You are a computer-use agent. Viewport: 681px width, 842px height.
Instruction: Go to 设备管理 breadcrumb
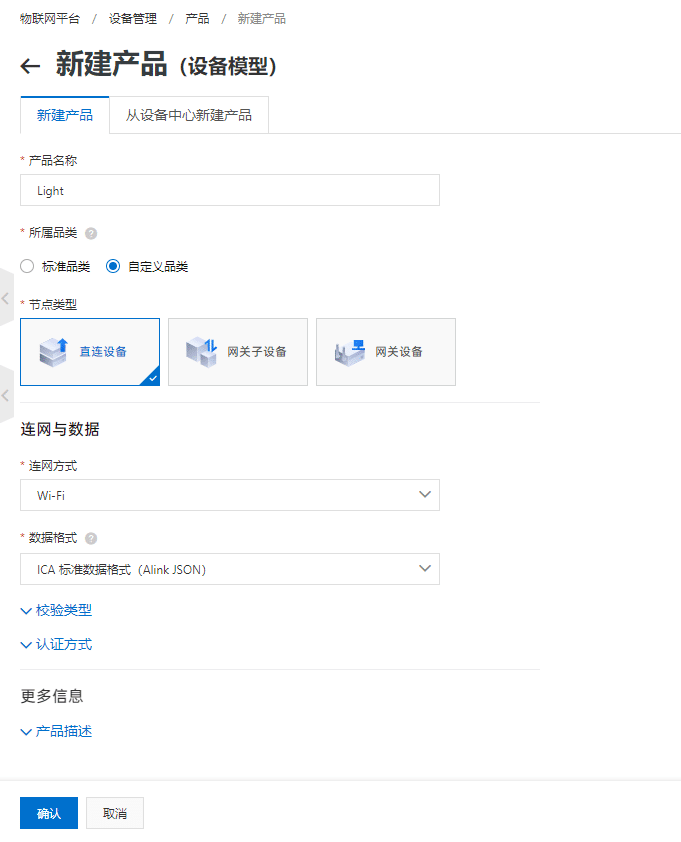tap(133, 19)
